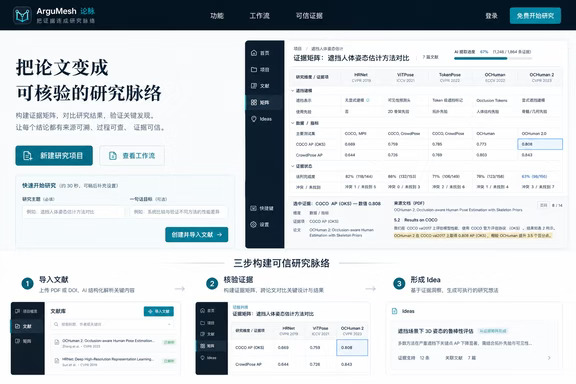
Task: Click 0.843 CrowdPose AP value in the large matrix
Action: point(527,155)
